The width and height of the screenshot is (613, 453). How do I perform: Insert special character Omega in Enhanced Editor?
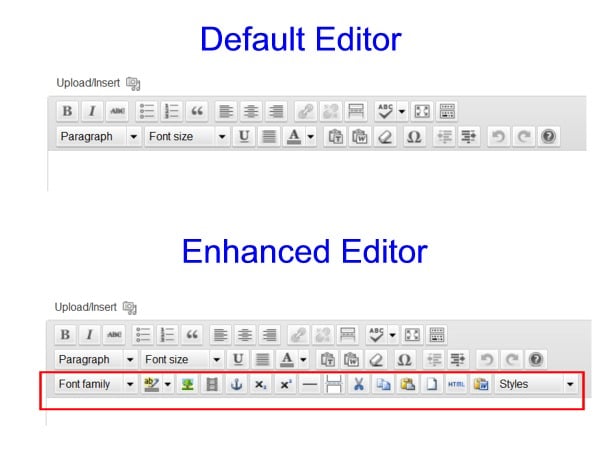point(404,359)
